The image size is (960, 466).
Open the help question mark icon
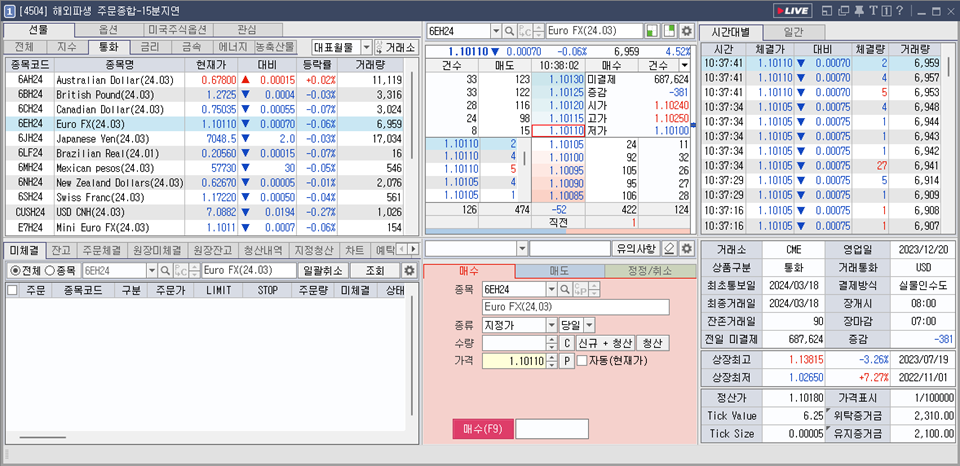899,10
